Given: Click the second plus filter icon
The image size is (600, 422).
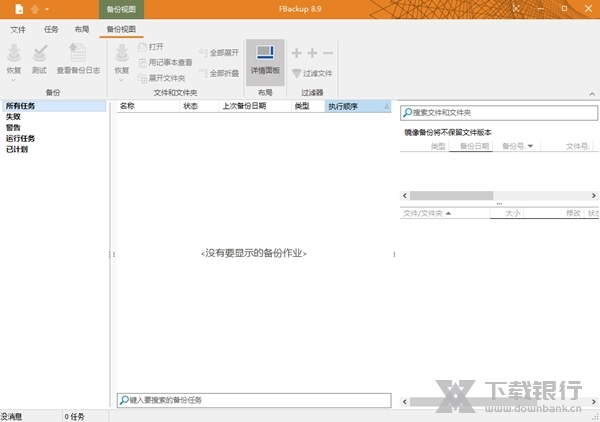Looking at the screenshot, I should tap(312, 53).
